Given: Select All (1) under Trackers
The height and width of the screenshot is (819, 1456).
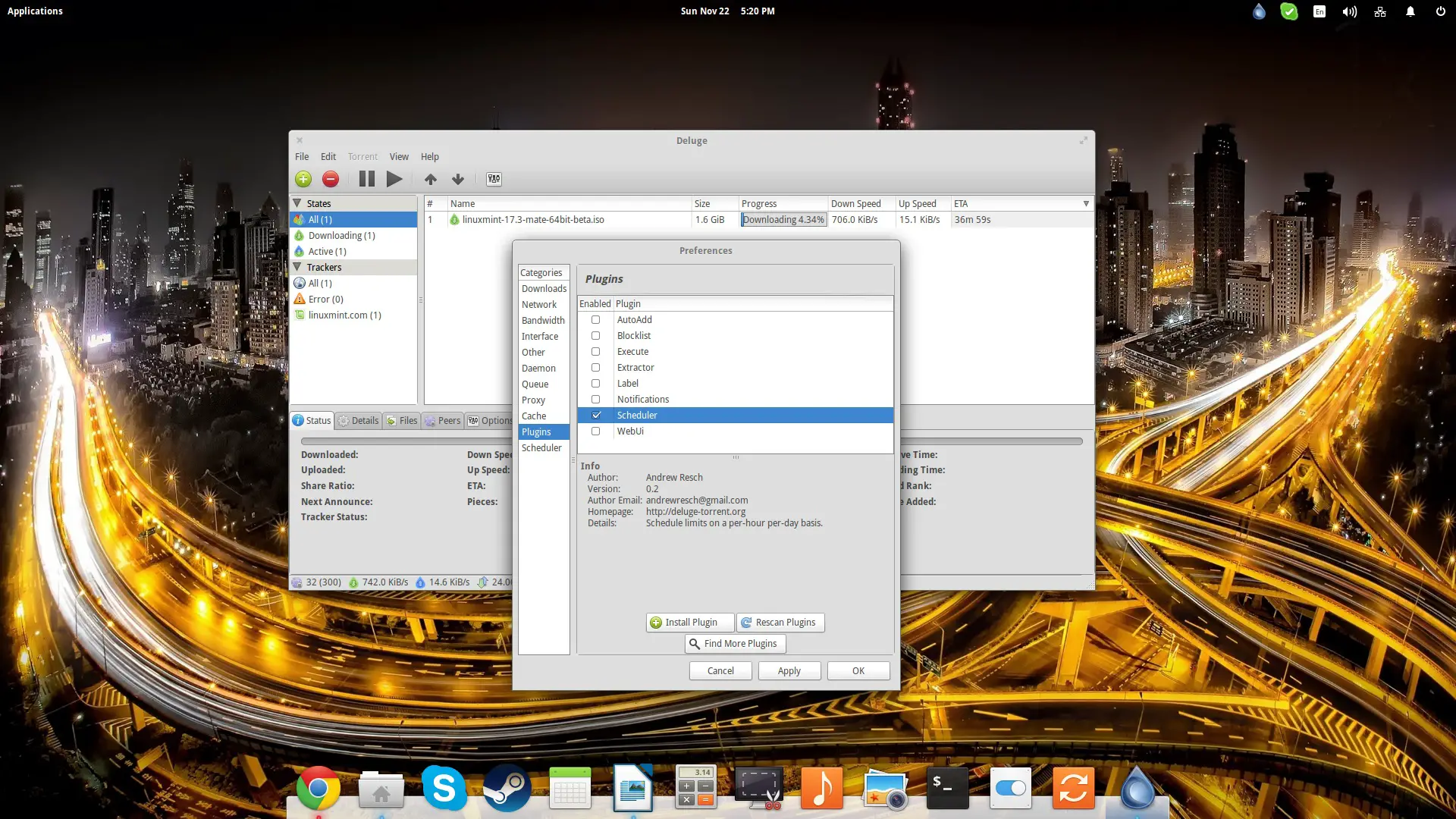Looking at the screenshot, I should (353, 283).
